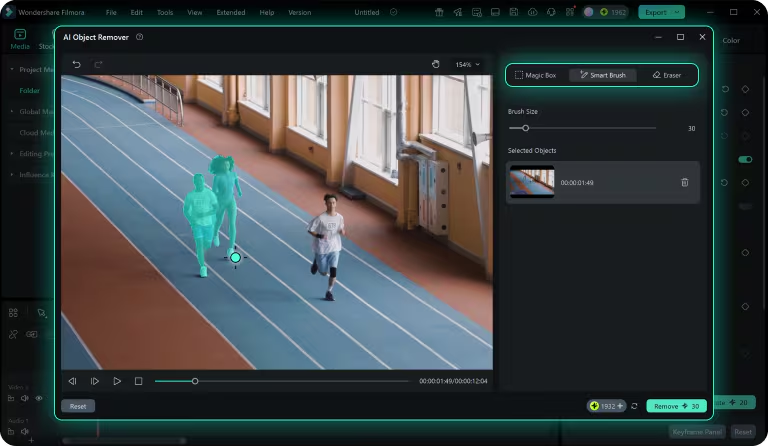Select the Magic Box selection mode

coord(536,75)
